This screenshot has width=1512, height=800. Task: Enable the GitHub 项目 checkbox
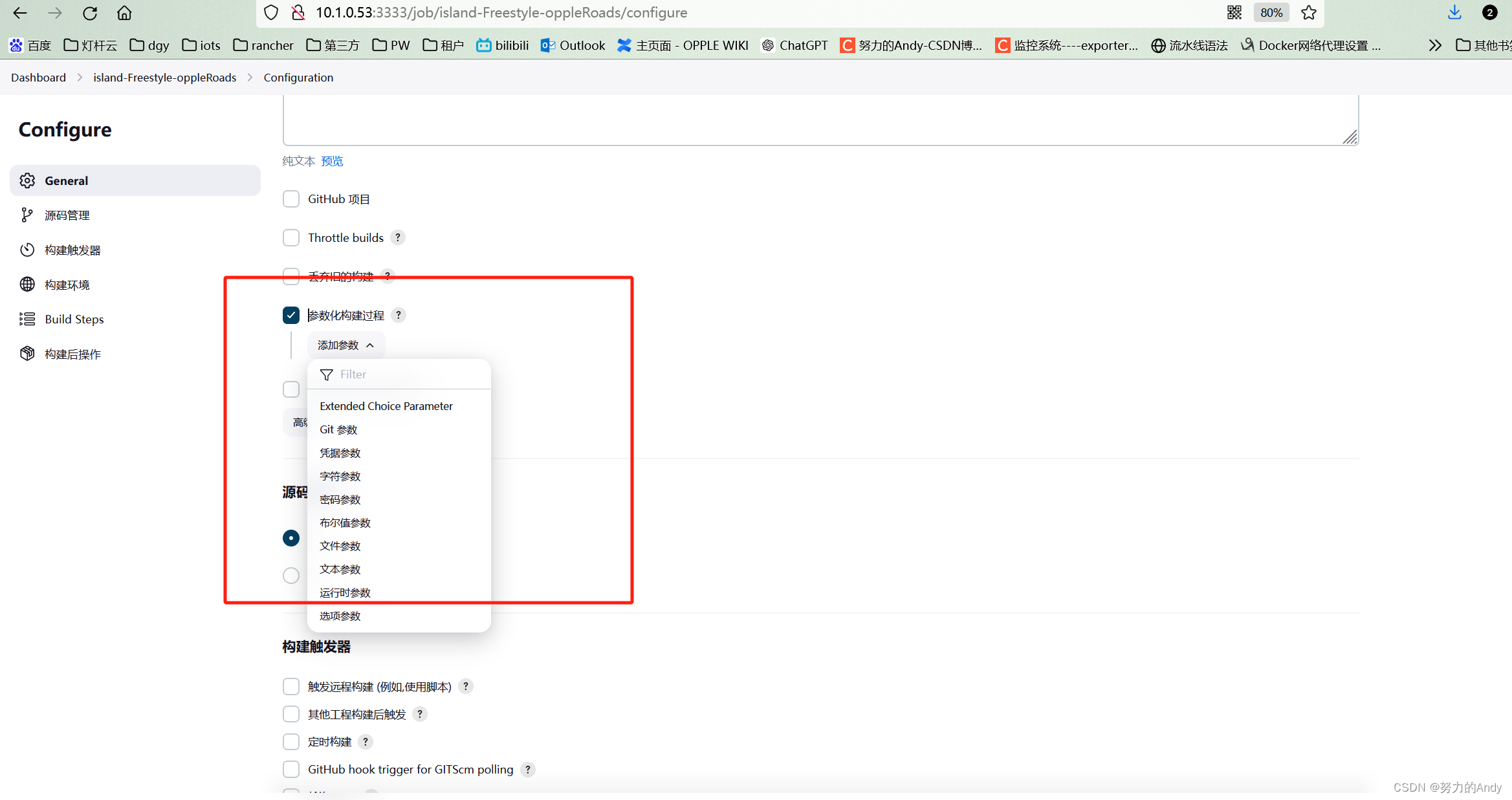[x=291, y=199]
